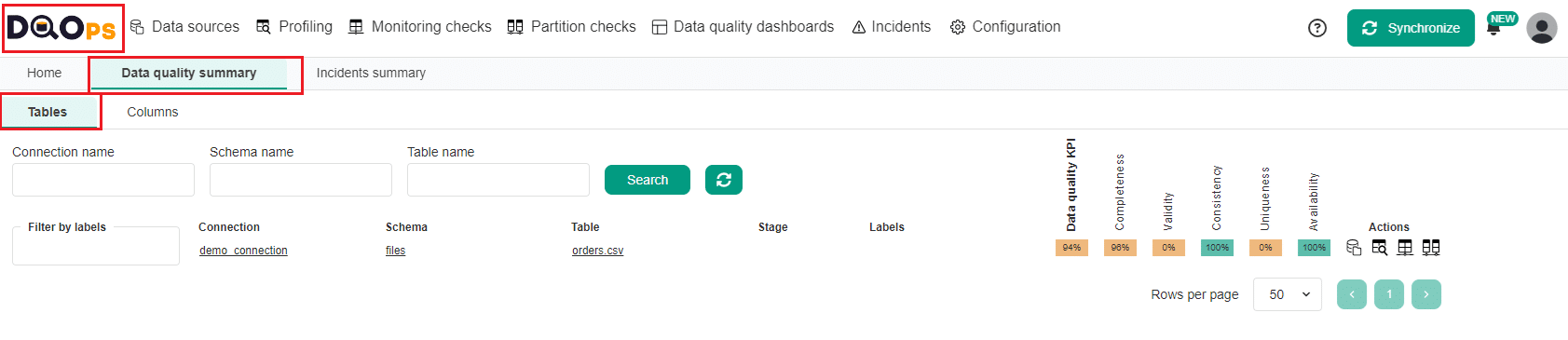Switch to Columns sub-tab
1568x340 pixels.
[153, 112]
